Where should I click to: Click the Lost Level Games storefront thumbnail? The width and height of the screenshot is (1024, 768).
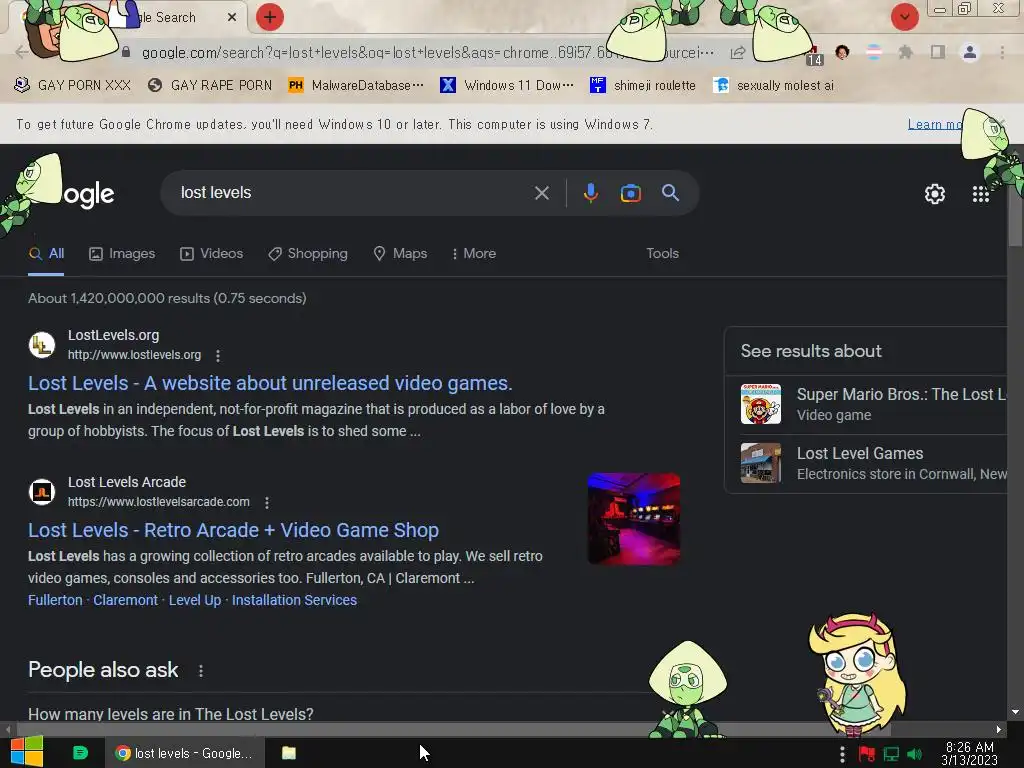pyautogui.click(x=761, y=463)
